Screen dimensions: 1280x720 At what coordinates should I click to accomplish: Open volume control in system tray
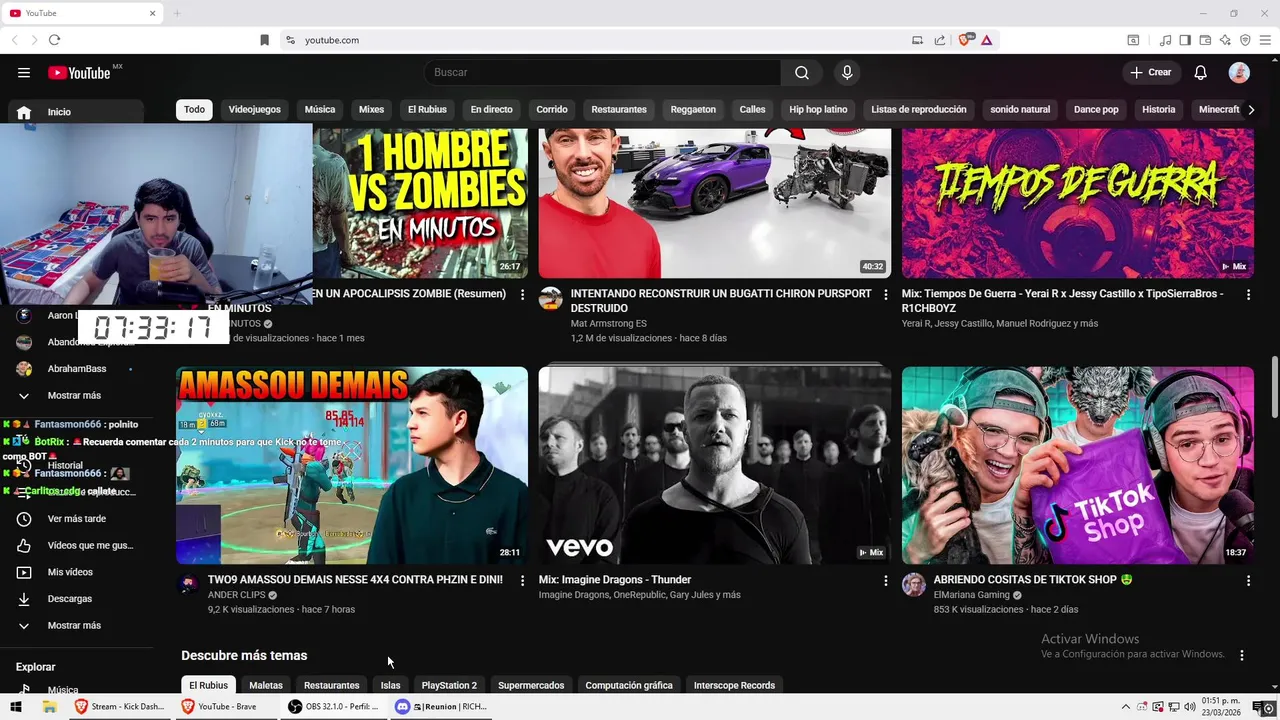pyautogui.click(x=1191, y=707)
